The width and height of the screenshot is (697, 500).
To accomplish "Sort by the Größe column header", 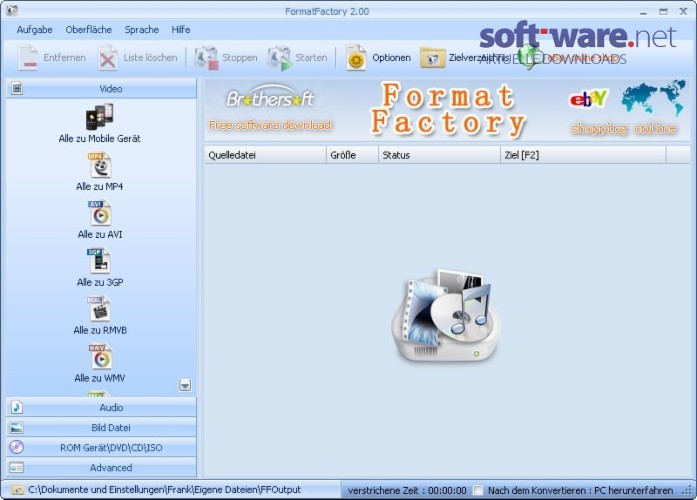I will tap(352, 155).
